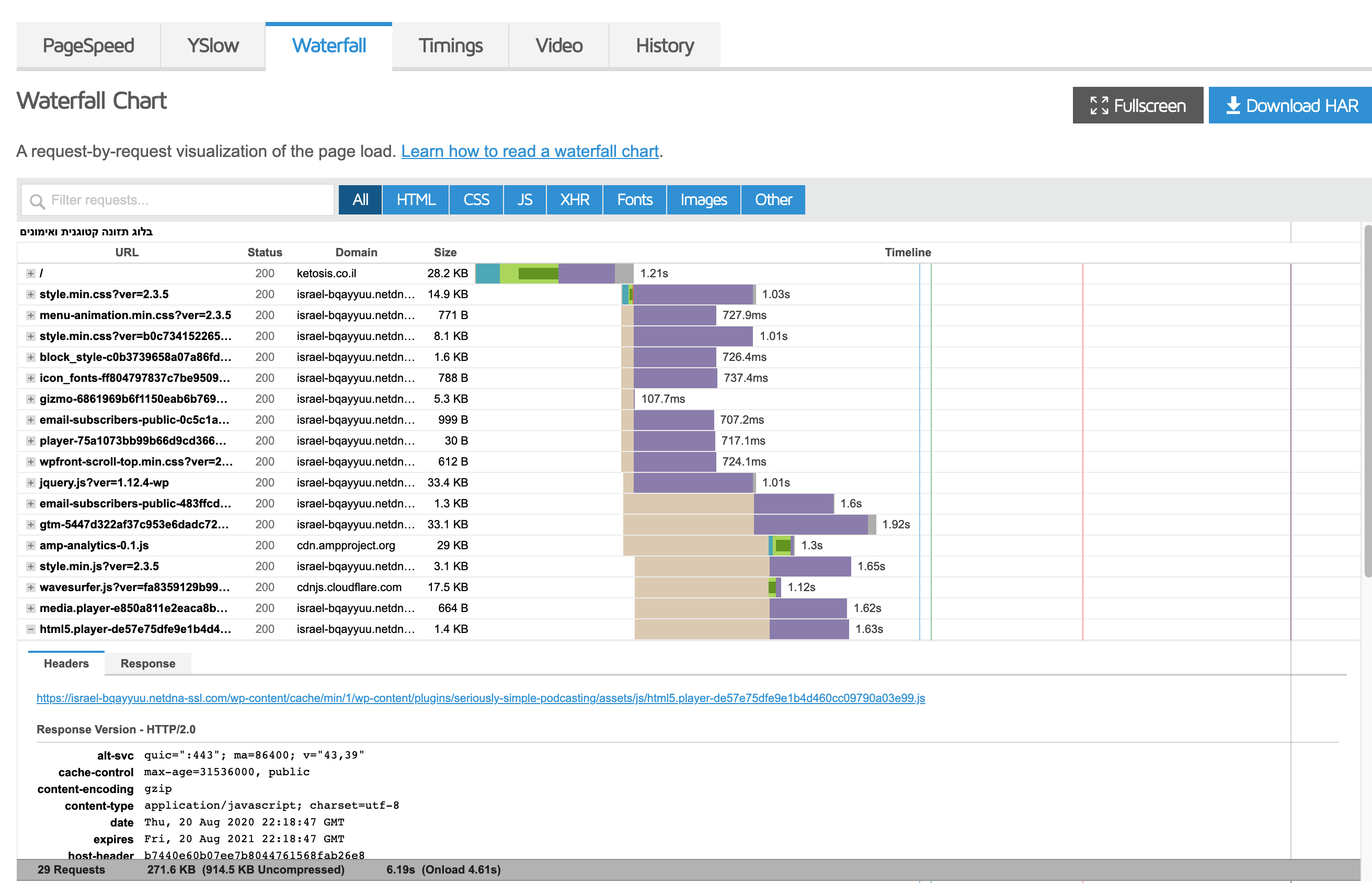Screen dimensions: 1372x883
Task: Click the search magnifier icon in filter box
Action: (x=37, y=201)
